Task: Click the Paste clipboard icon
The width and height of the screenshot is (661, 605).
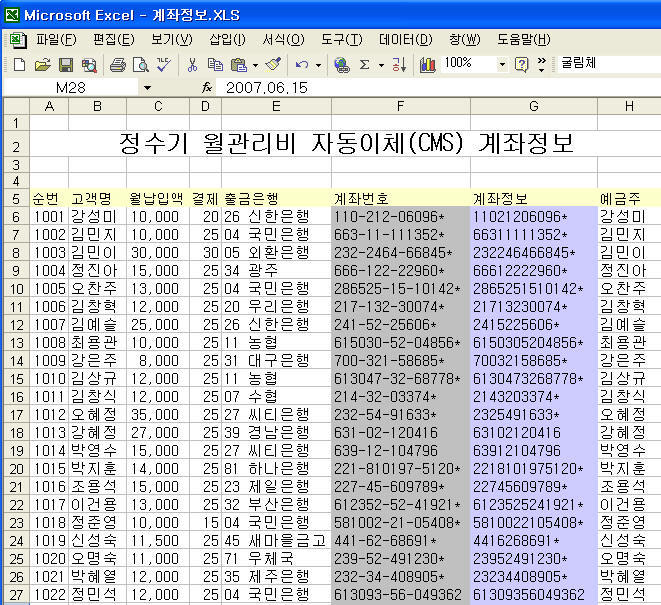Action: point(239,65)
